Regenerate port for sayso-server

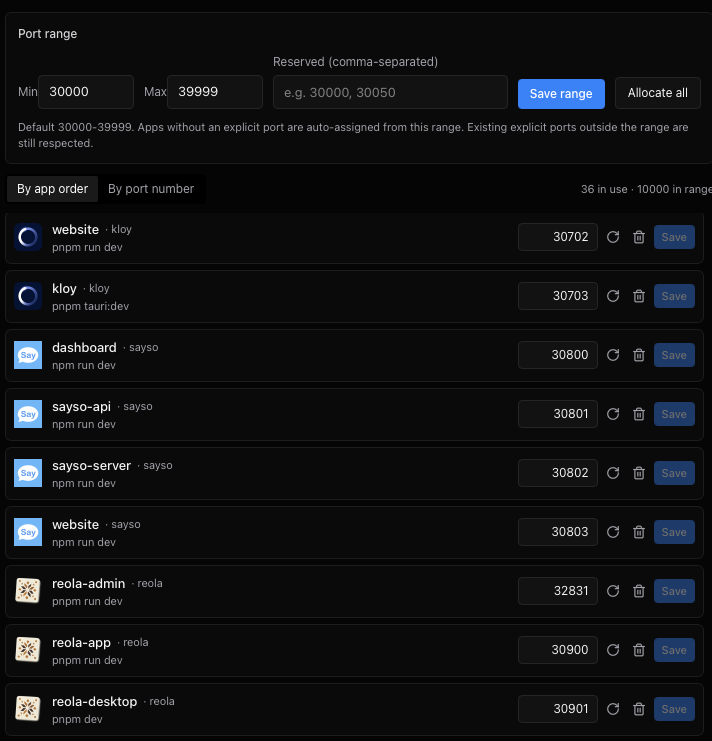613,473
